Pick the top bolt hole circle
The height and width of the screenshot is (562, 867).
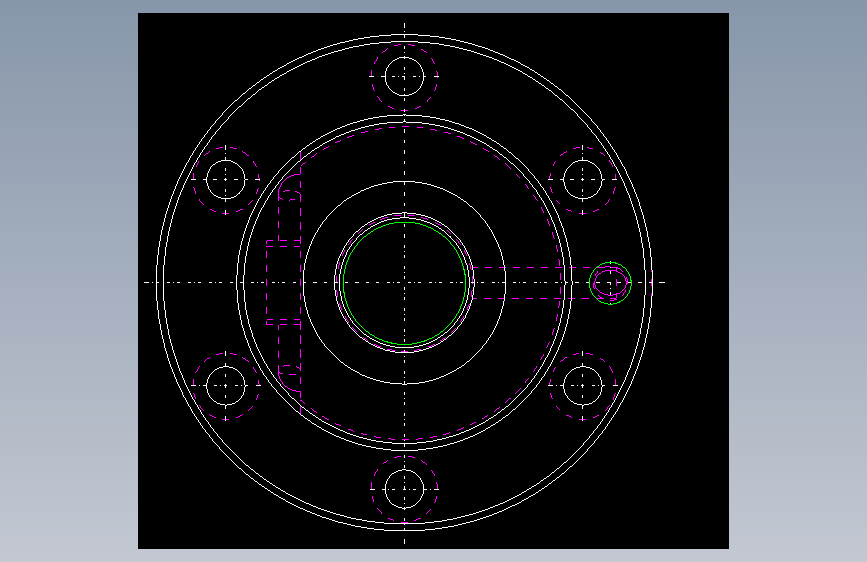click(x=405, y=76)
